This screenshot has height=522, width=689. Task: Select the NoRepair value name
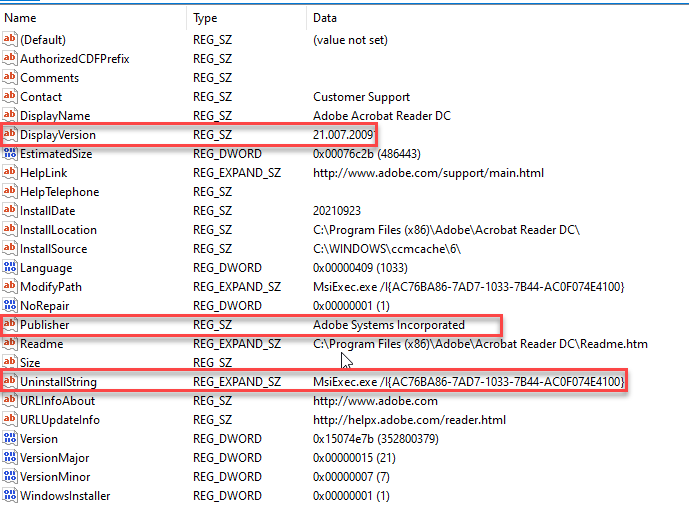click(44, 306)
